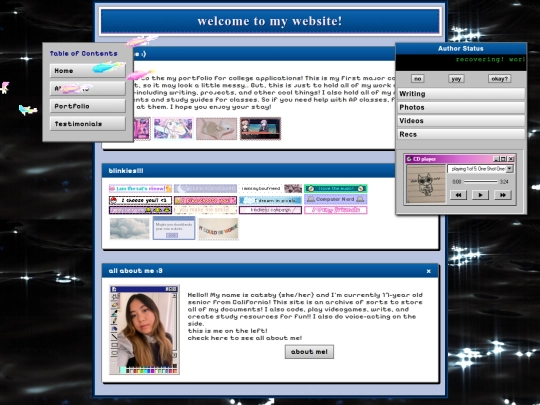The height and width of the screenshot is (405, 540).
Task: Click the pink 'friends' blinkie
Action: (x=335, y=210)
